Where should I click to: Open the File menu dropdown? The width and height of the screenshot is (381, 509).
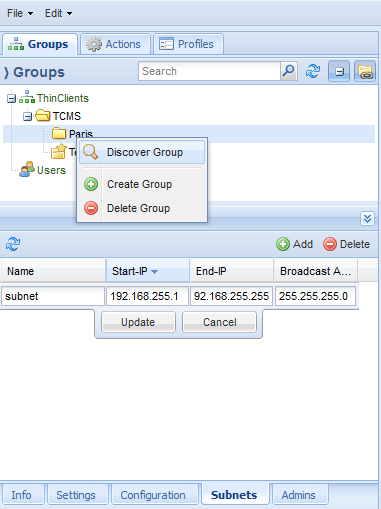point(20,13)
